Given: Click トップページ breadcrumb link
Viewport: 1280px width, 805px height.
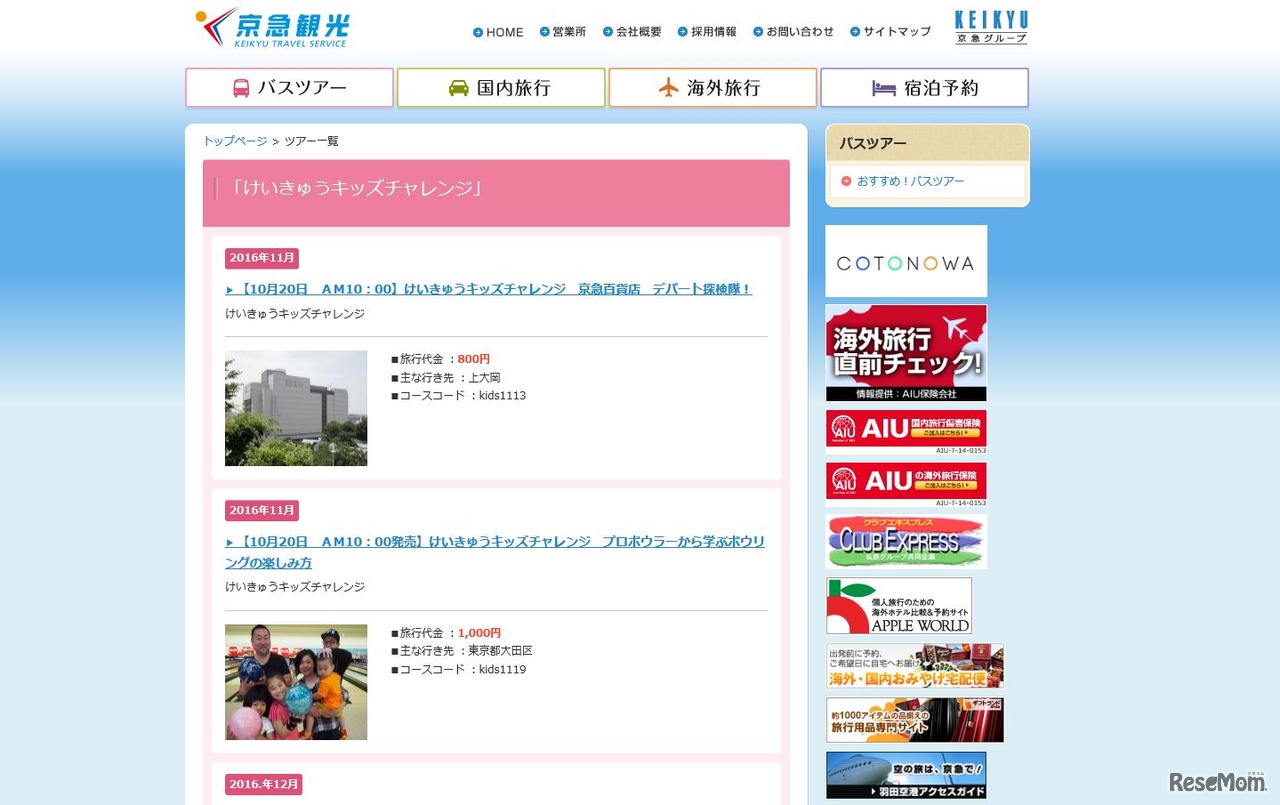Looking at the screenshot, I should coord(235,141).
